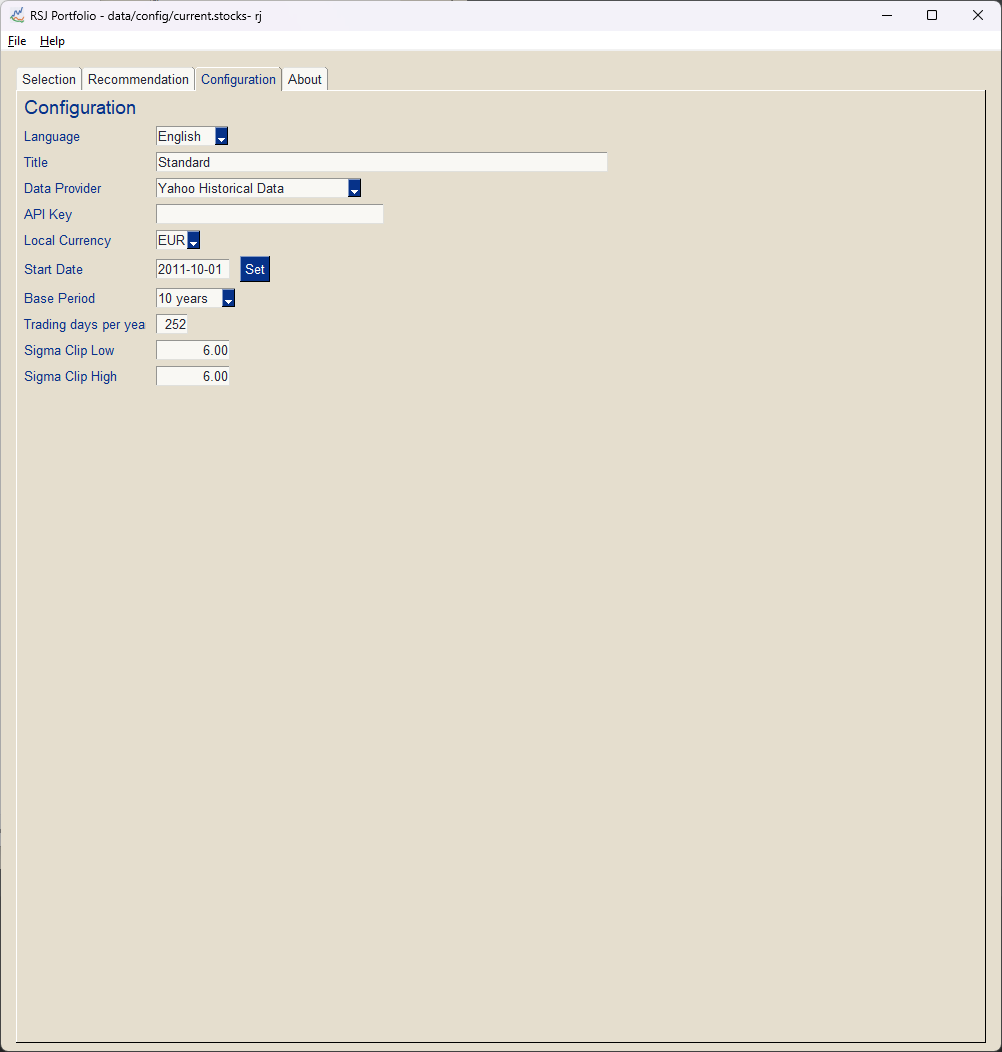The height and width of the screenshot is (1052, 1002).
Task: Click the Local Currency dropdown arrow icon
Action: [x=192, y=240]
